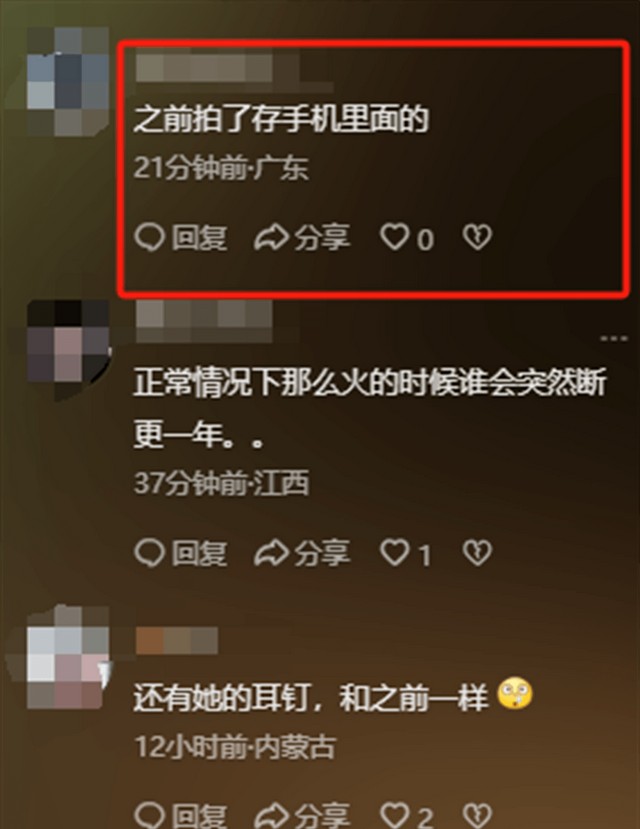640x829 pixels.
Task: Open username above the earring comment
Action: (x=177, y=641)
